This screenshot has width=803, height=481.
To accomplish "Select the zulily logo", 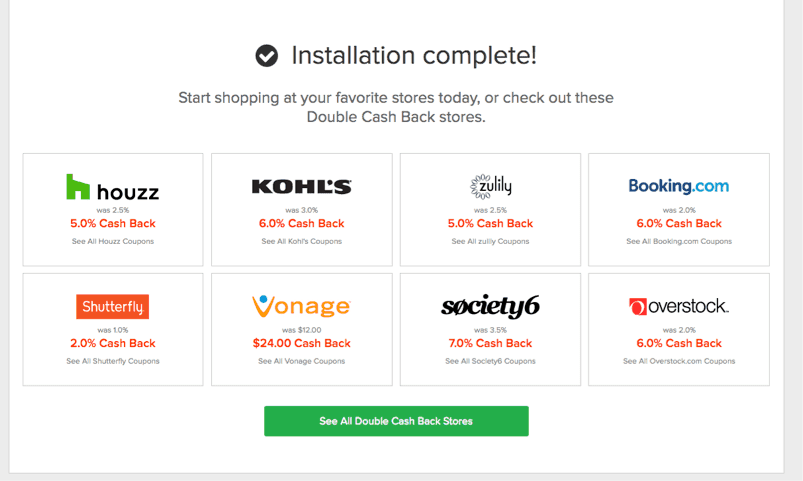I will tap(491, 186).
